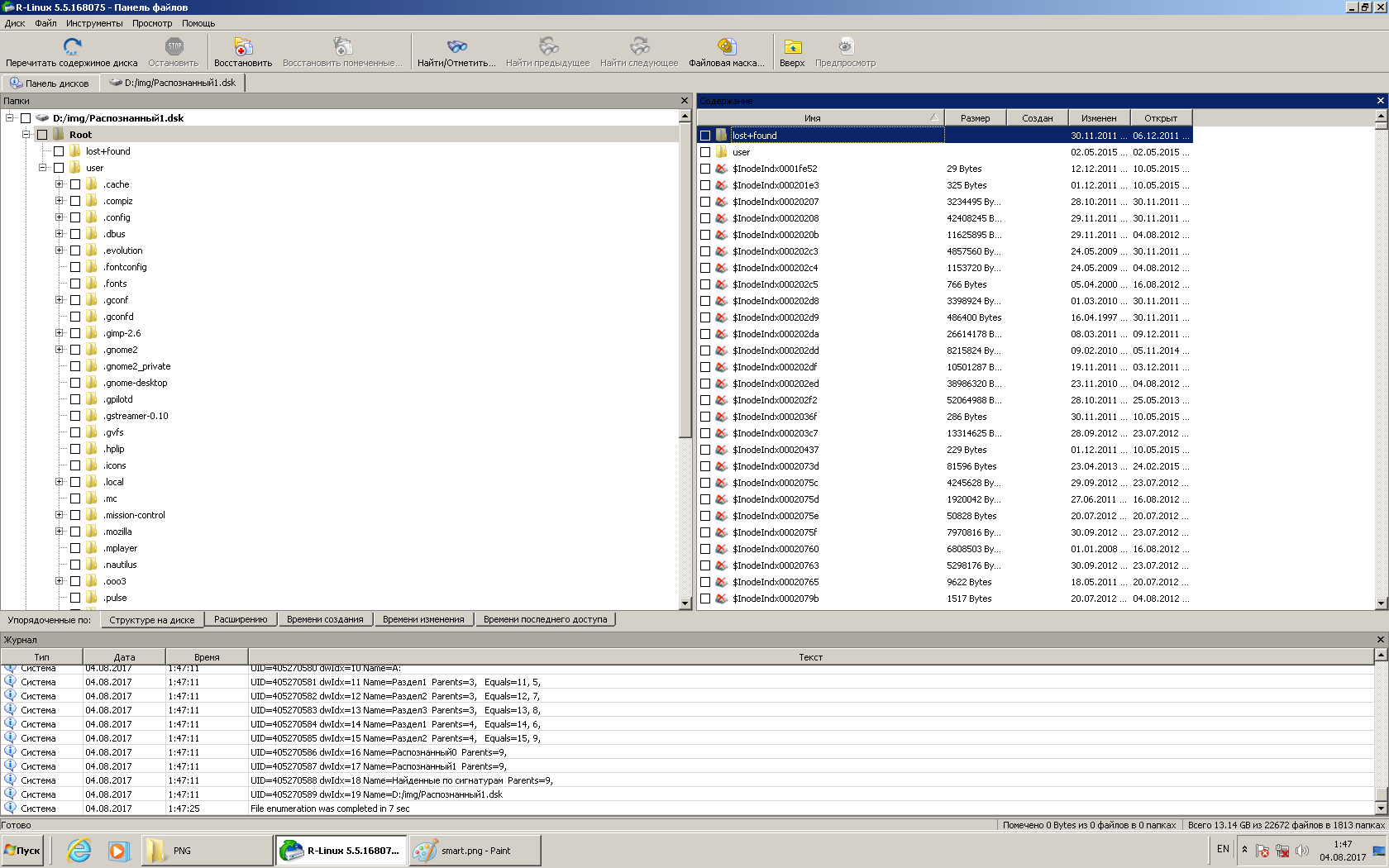Image resolution: width=1389 pixels, height=868 pixels.
Task: Open Internet Explorer from the taskbar
Action: click(x=79, y=850)
